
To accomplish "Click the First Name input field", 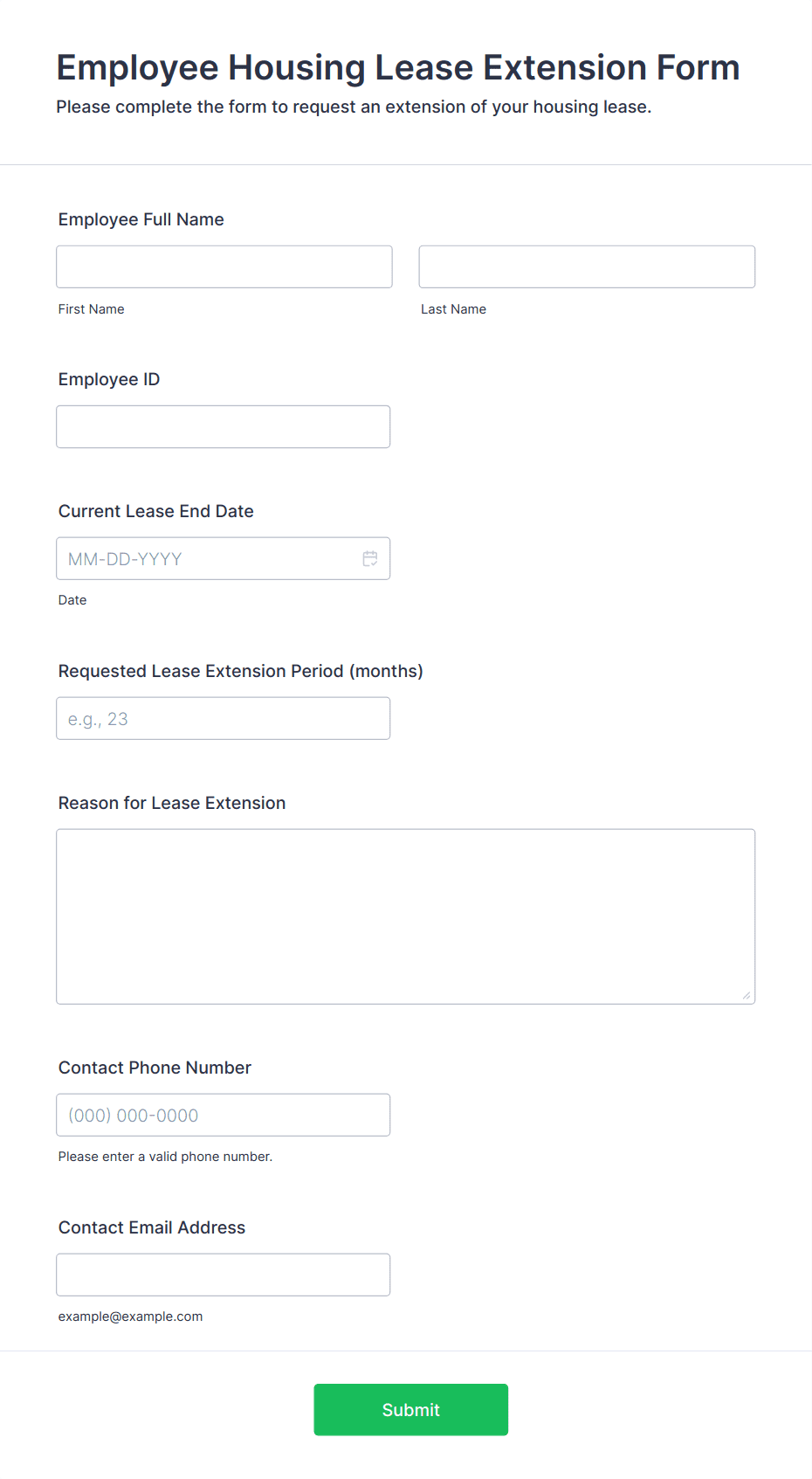I will [x=224, y=266].
